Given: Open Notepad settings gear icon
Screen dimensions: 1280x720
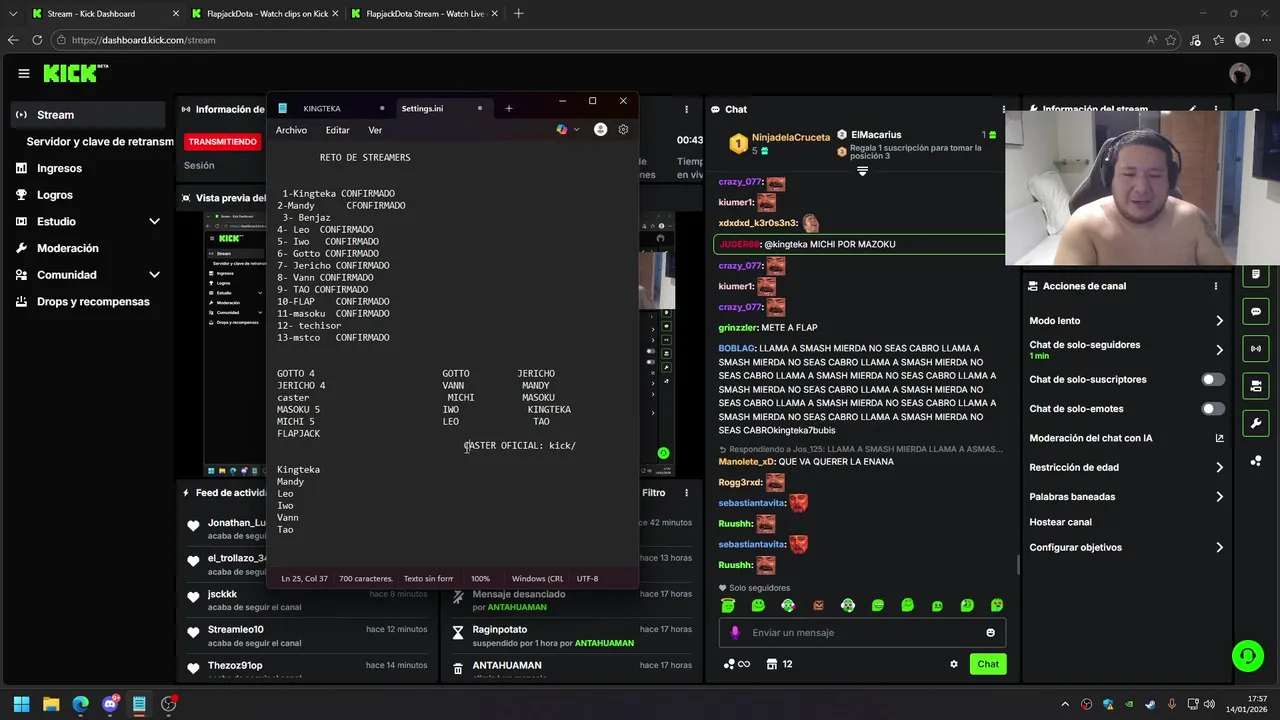Looking at the screenshot, I should coord(623,129).
